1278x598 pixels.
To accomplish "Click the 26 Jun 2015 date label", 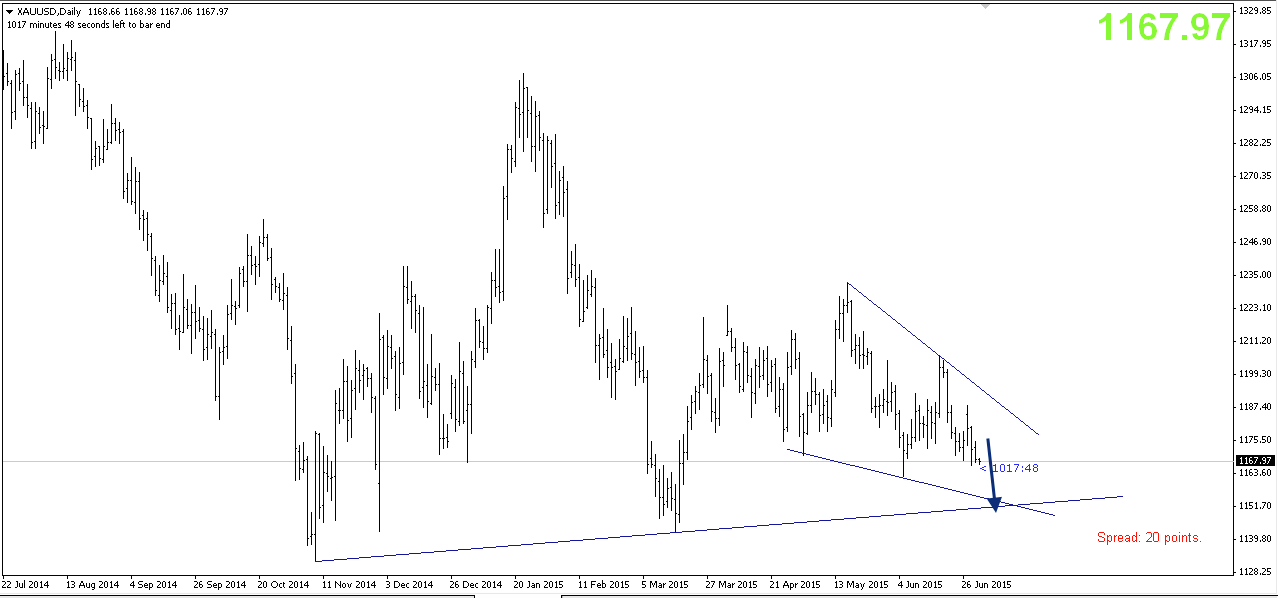I will pyautogui.click(x=987, y=583).
